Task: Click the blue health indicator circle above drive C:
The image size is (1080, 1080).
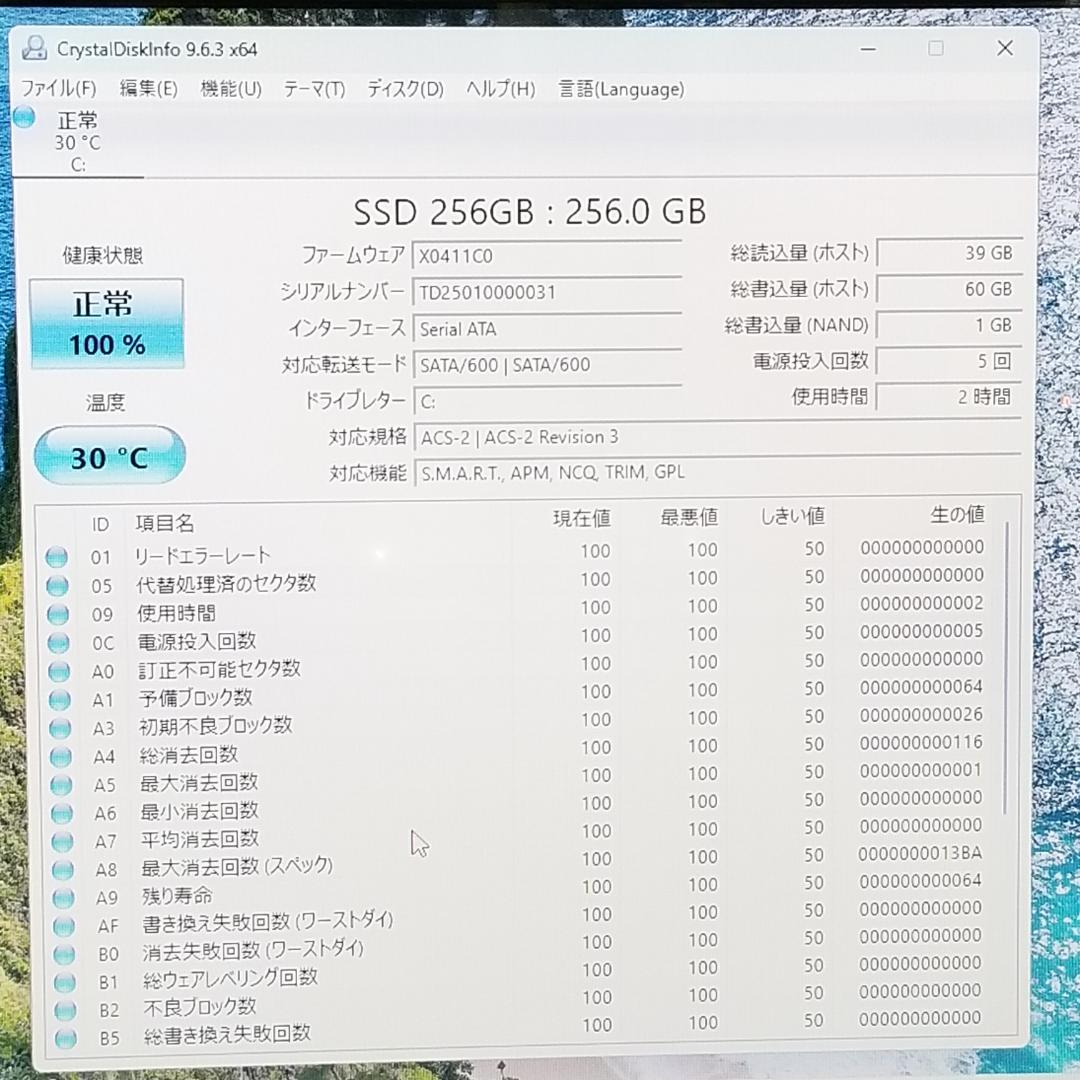Action: coord(24,117)
